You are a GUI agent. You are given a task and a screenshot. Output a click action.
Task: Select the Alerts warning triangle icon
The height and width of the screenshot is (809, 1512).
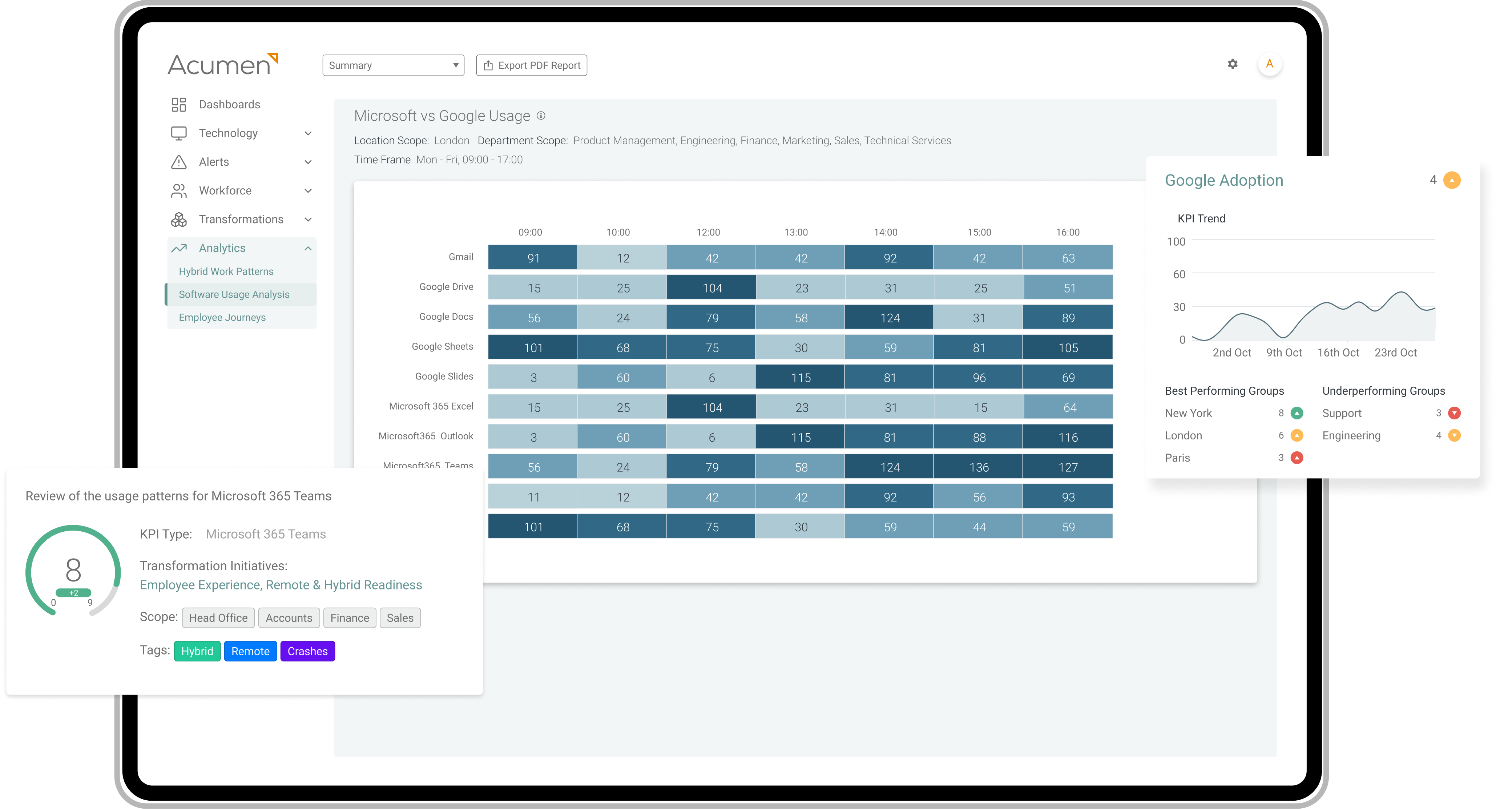tap(178, 162)
